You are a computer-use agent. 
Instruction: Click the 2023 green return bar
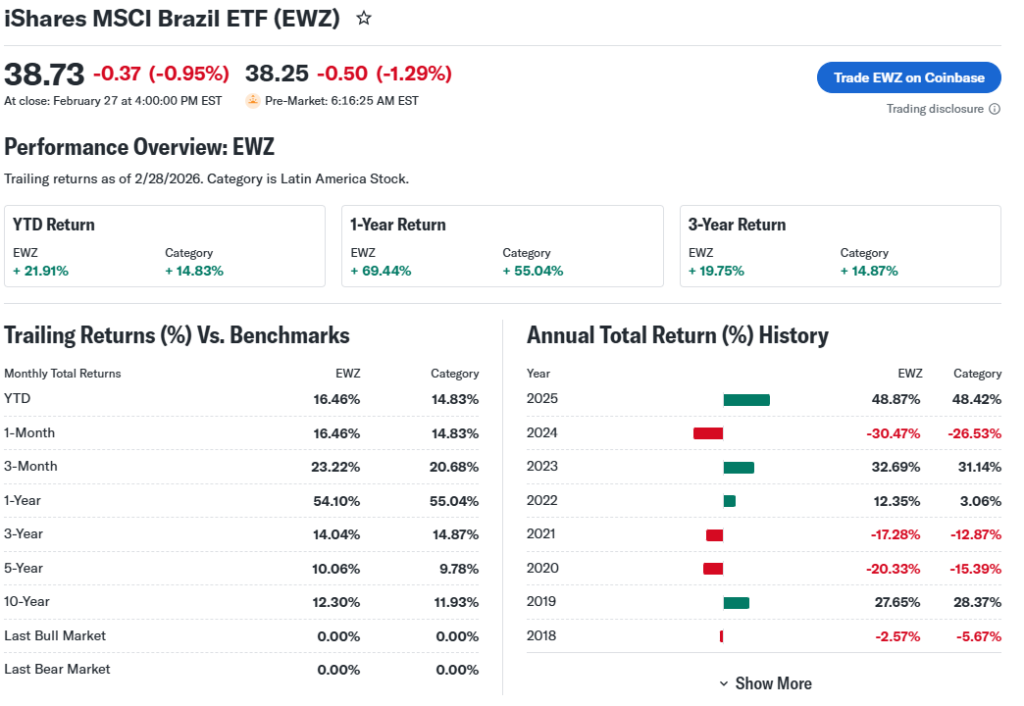tap(738, 467)
